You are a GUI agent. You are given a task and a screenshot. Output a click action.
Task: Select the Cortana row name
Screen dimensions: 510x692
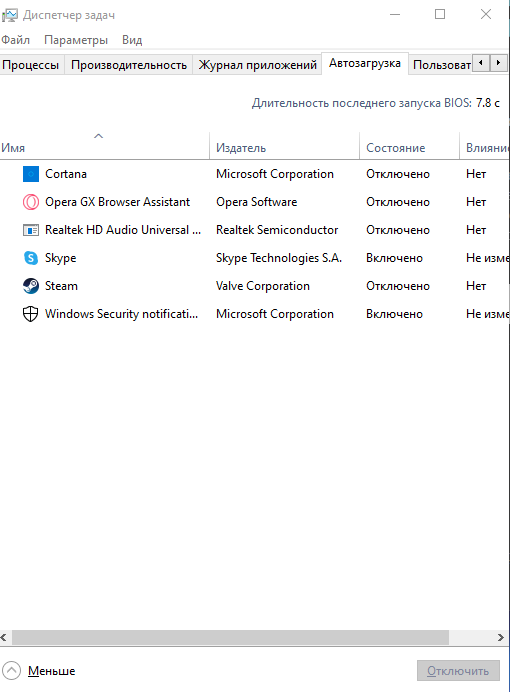coord(66,174)
